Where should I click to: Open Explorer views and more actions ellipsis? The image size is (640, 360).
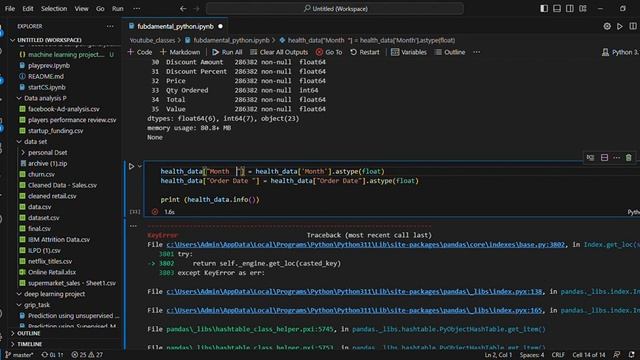coord(110,27)
